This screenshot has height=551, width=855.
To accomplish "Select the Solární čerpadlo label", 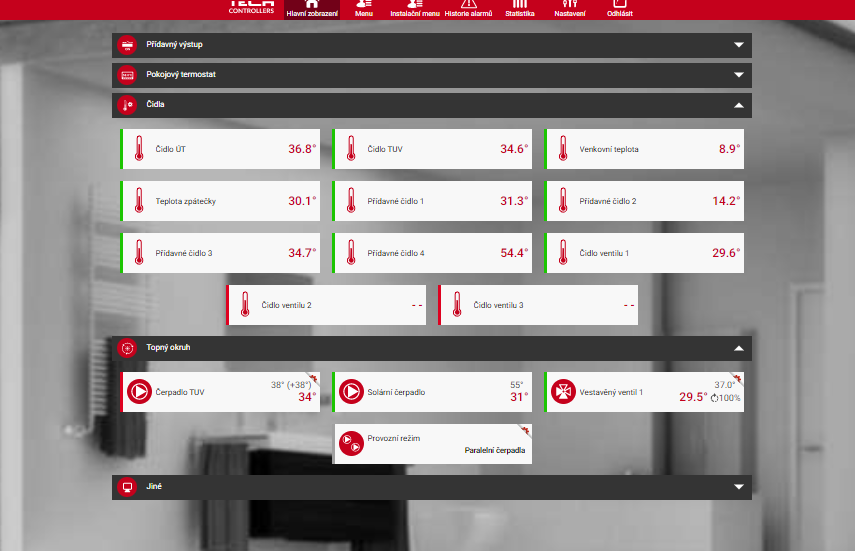I will pos(396,392).
